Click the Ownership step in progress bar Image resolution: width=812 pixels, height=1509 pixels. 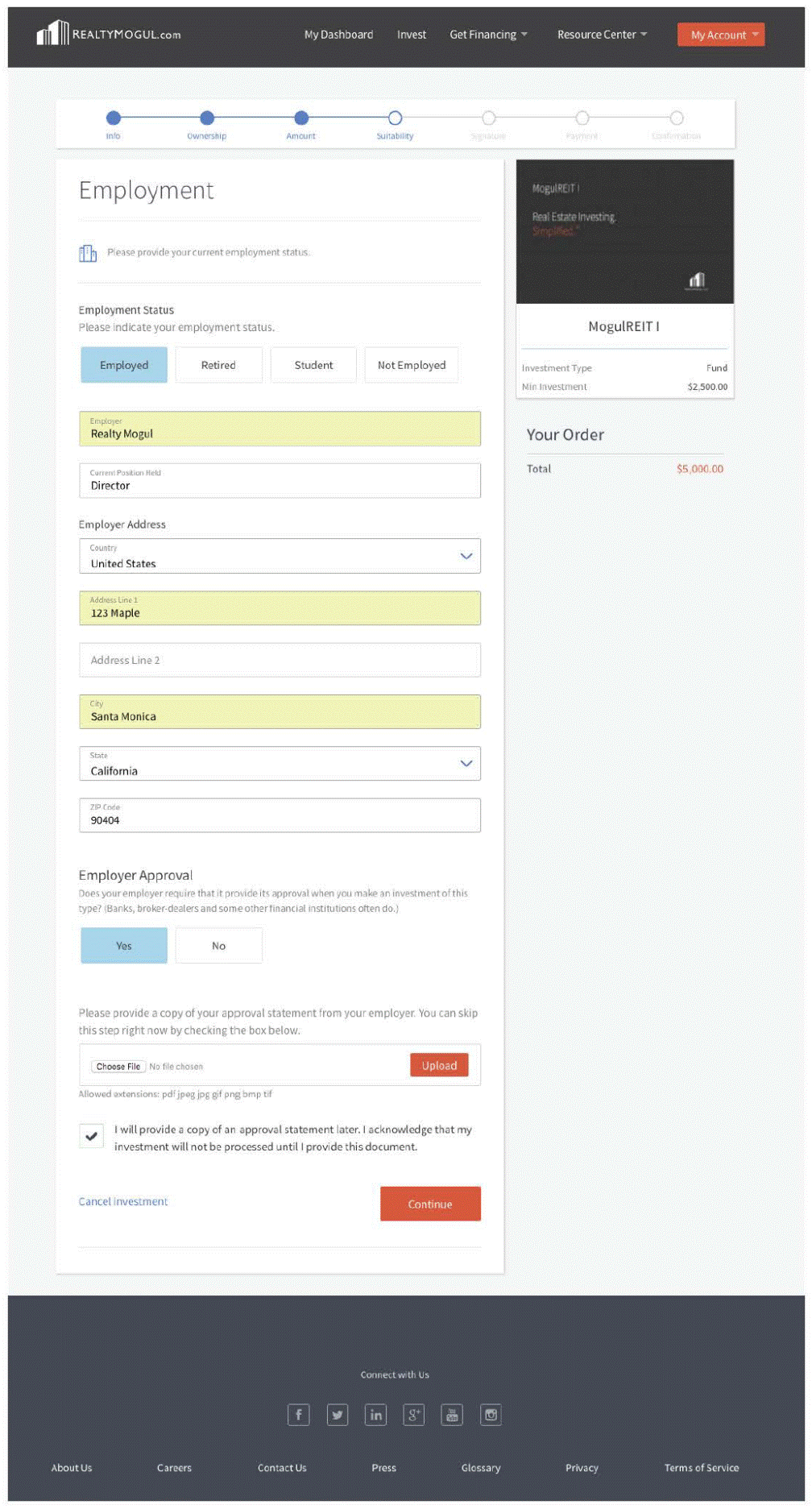tap(207, 118)
